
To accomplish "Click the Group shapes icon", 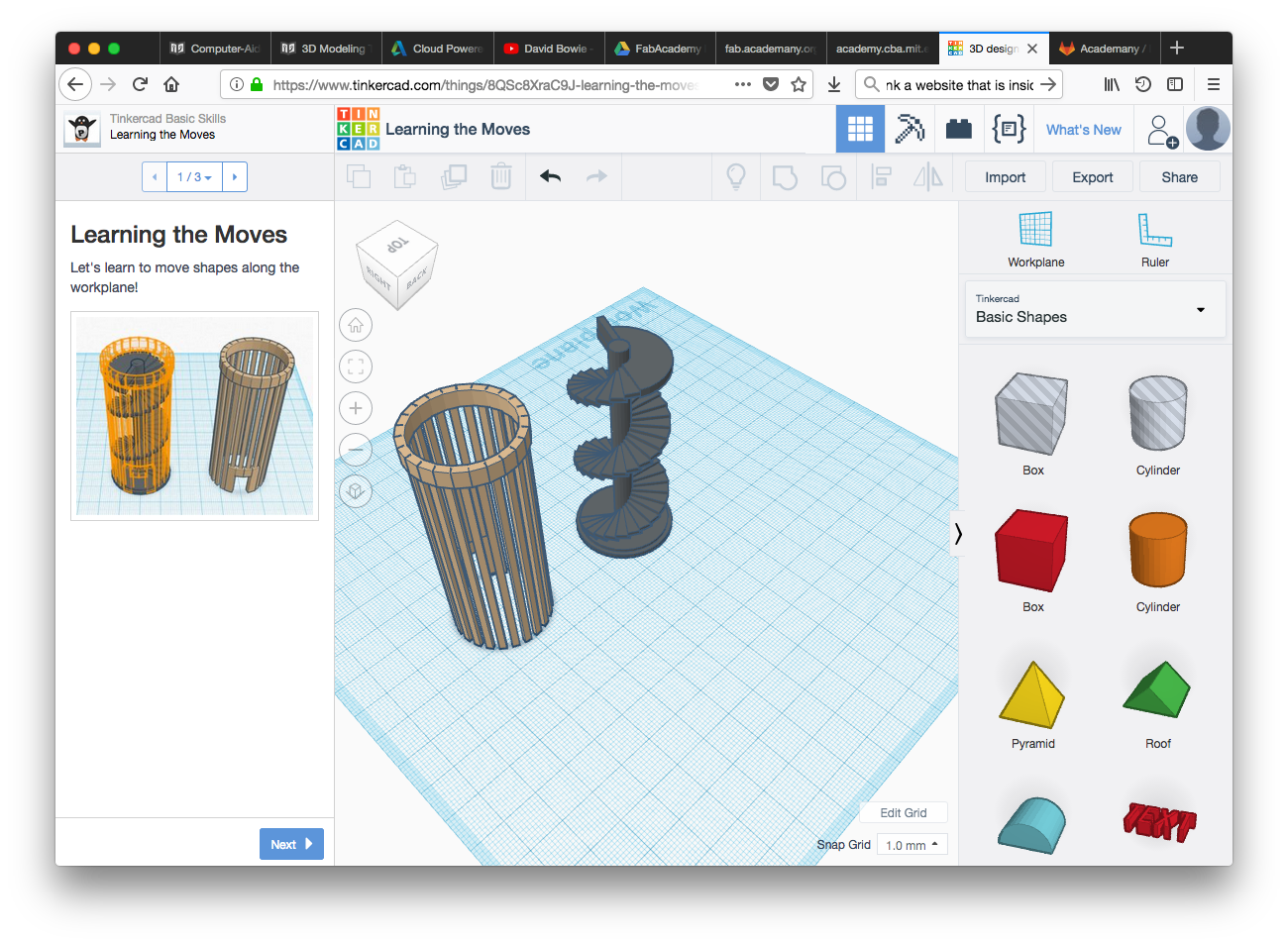I will click(785, 177).
